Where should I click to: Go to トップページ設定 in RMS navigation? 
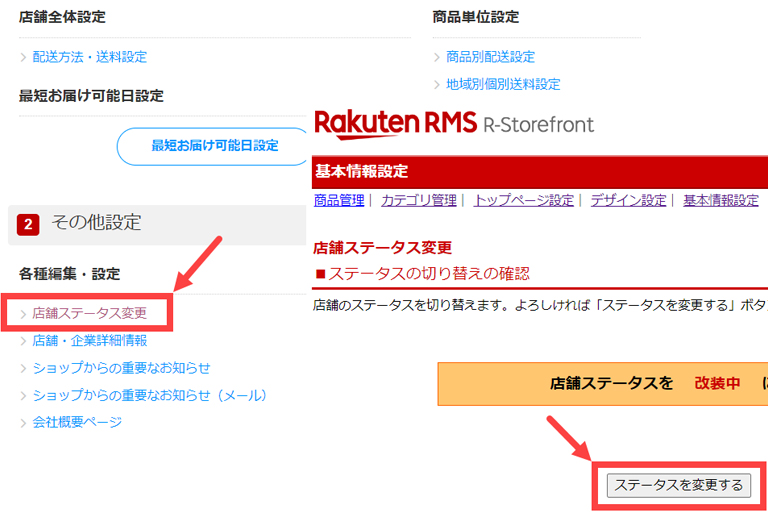coord(524,200)
